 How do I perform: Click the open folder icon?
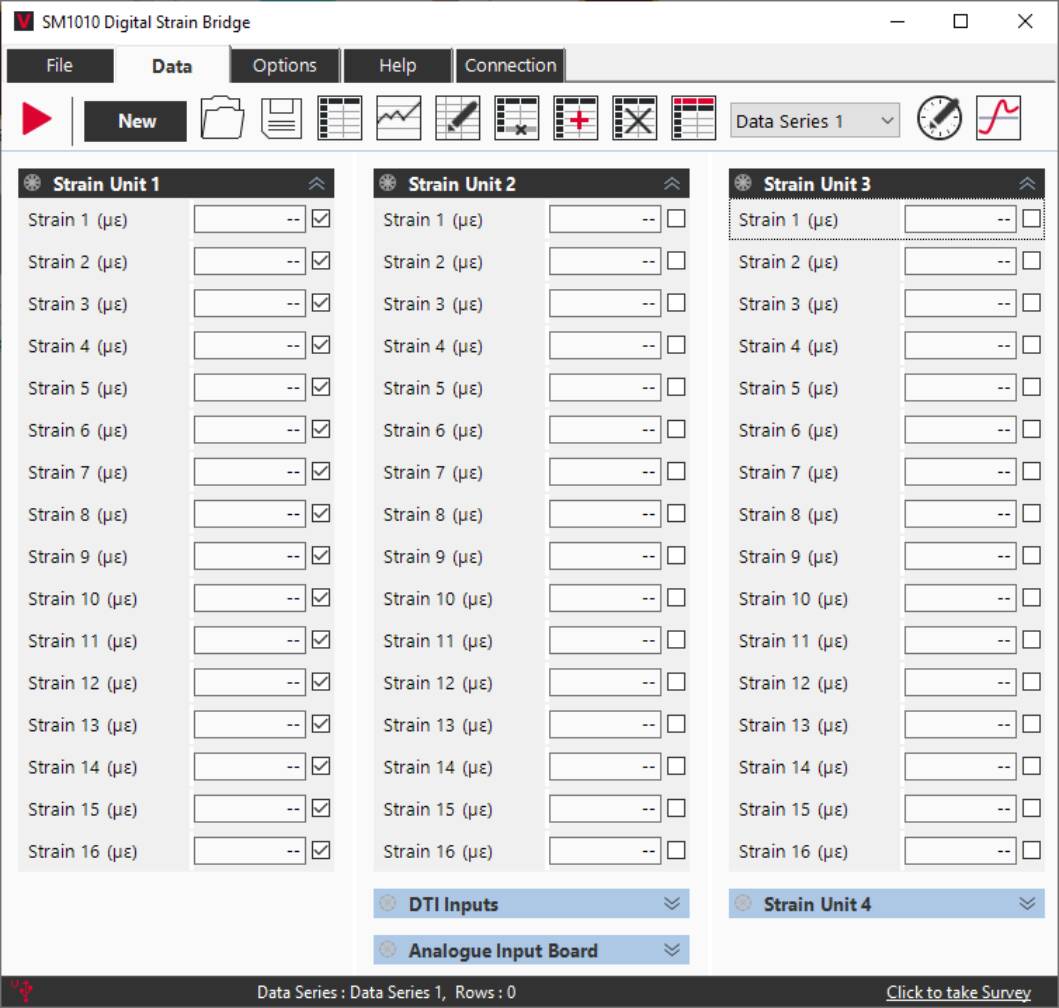(x=222, y=119)
